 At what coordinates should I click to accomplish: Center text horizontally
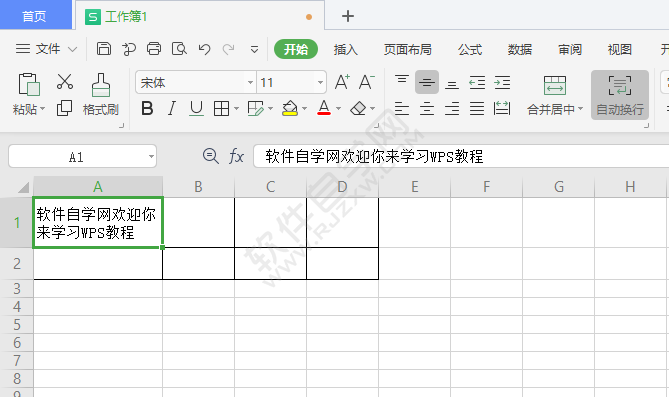click(427, 108)
